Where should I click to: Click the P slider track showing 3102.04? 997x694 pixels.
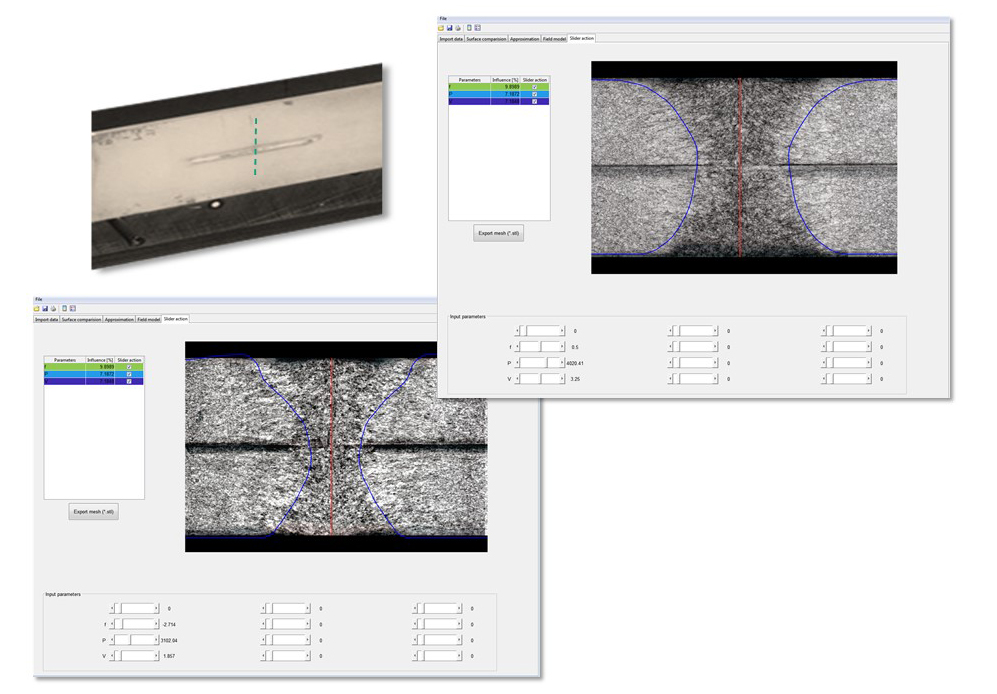[x=135, y=640]
